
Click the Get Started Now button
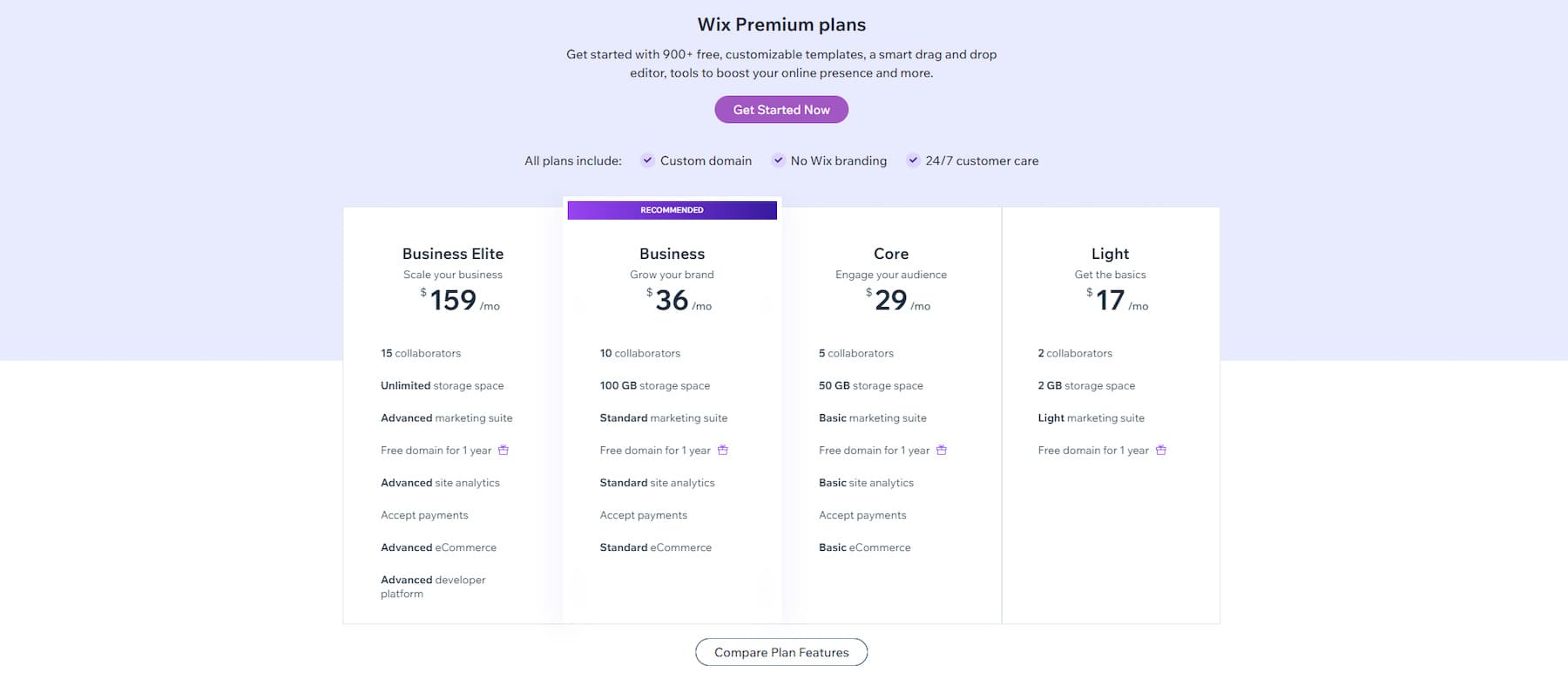point(781,109)
